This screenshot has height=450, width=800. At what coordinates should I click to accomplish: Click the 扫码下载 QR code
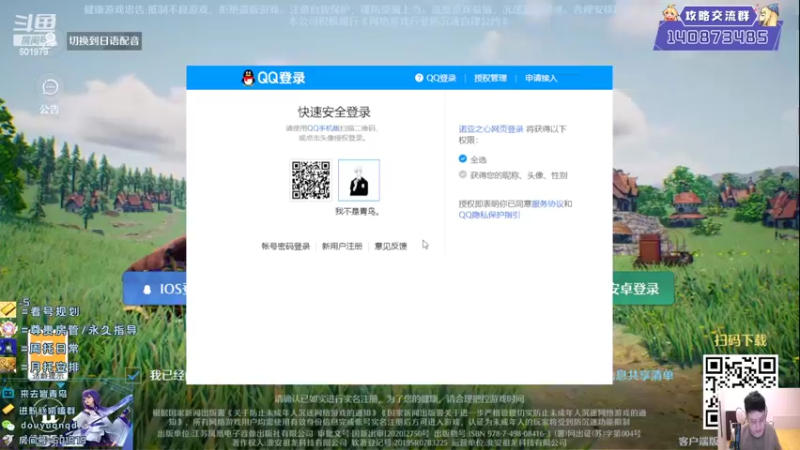740,391
